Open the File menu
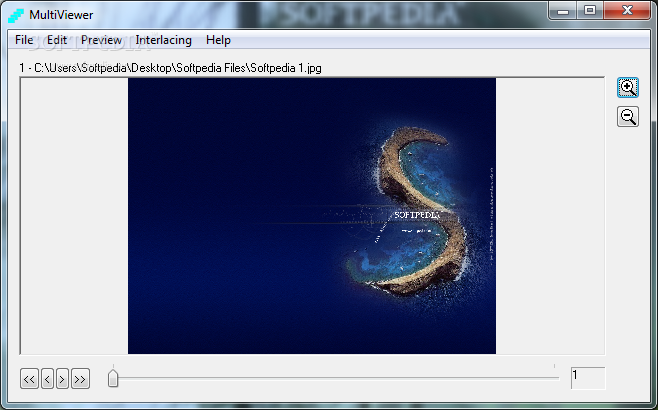Image resolution: width=658 pixels, height=410 pixels. pos(24,40)
